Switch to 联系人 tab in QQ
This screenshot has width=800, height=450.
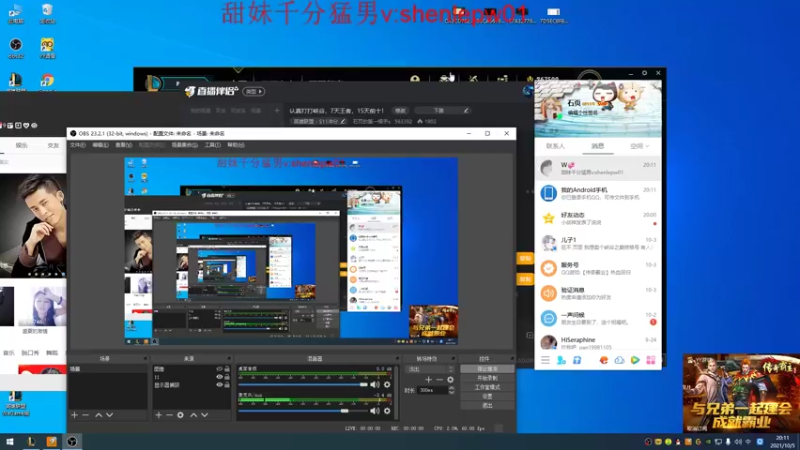tap(556, 146)
